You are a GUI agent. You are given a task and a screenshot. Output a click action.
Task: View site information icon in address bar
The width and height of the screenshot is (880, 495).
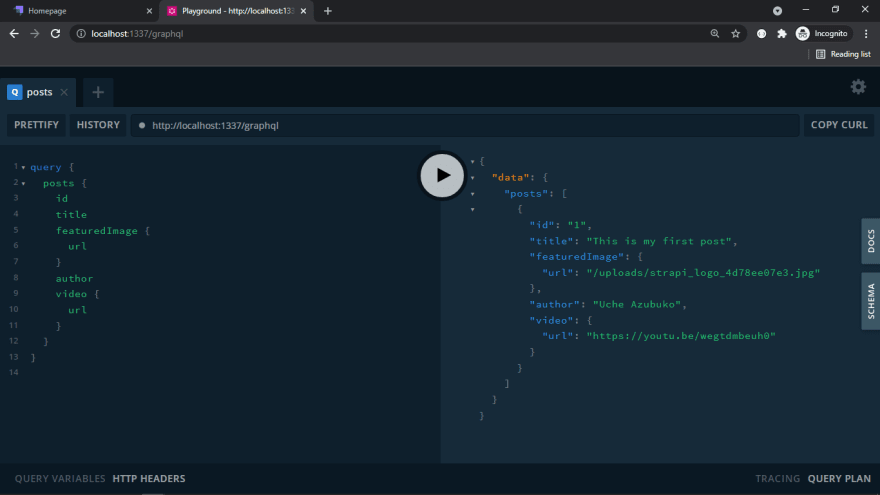pos(81,34)
